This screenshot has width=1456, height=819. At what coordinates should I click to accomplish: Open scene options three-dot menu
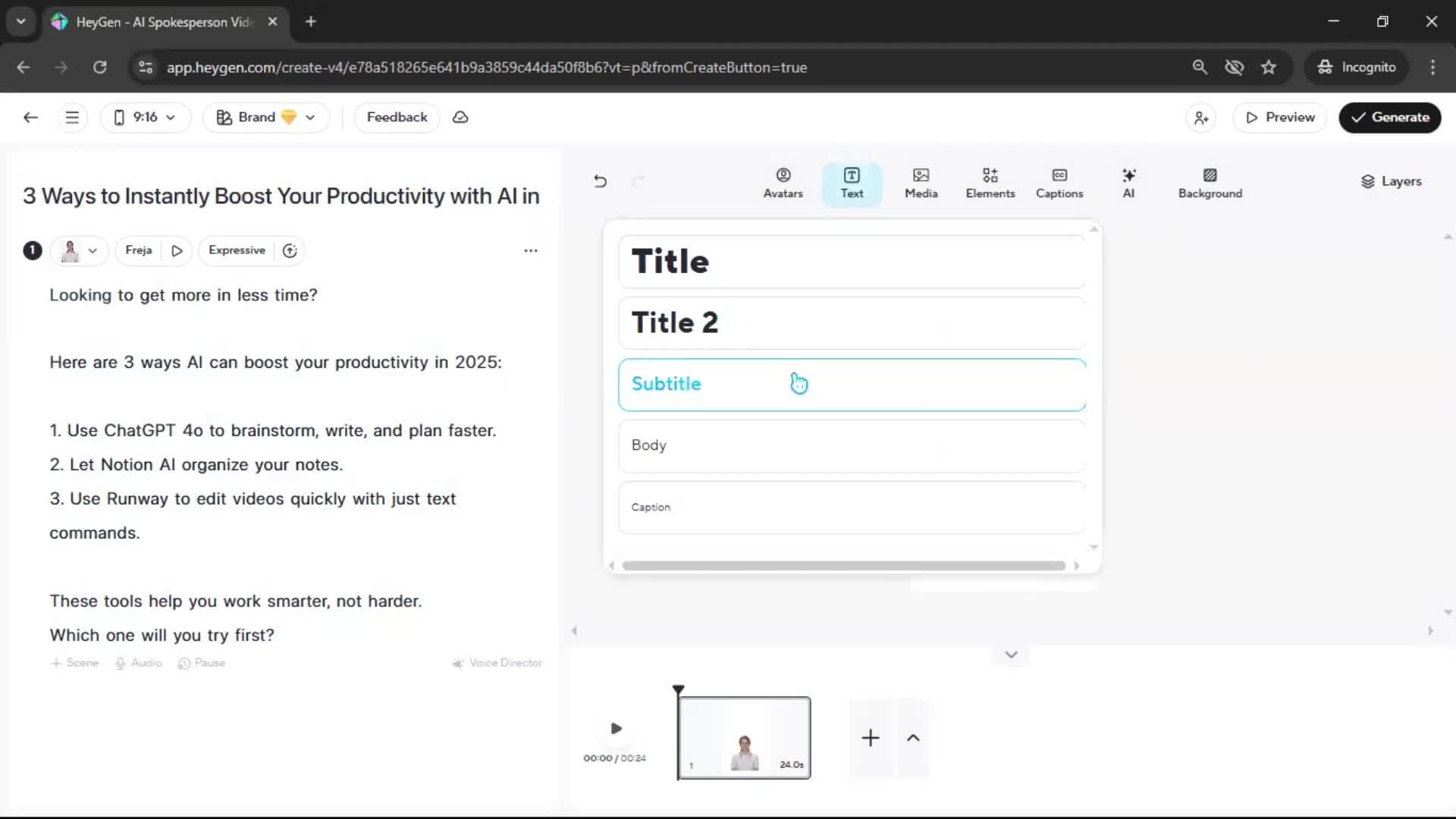531,250
